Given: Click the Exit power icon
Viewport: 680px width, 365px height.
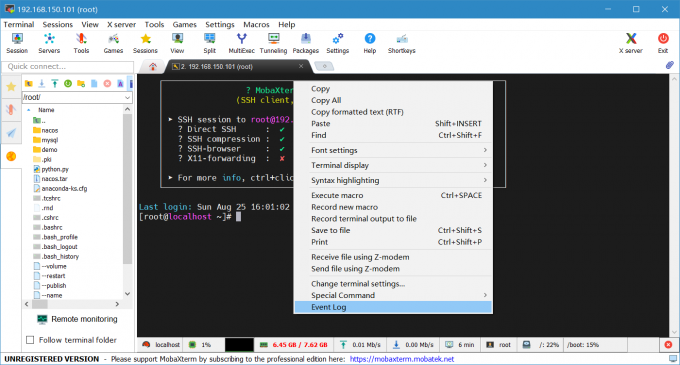Looking at the screenshot, I should click(x=663, y=43).
